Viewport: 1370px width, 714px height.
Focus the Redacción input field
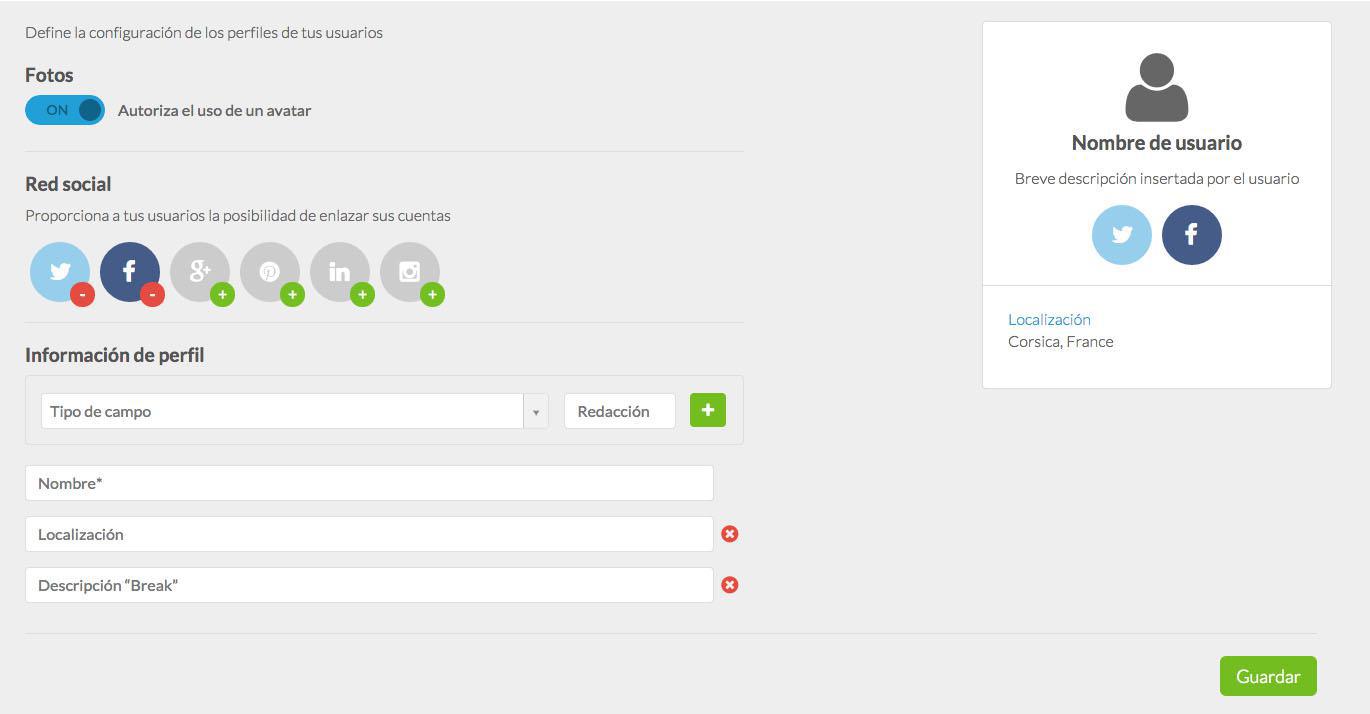(619, 411)
